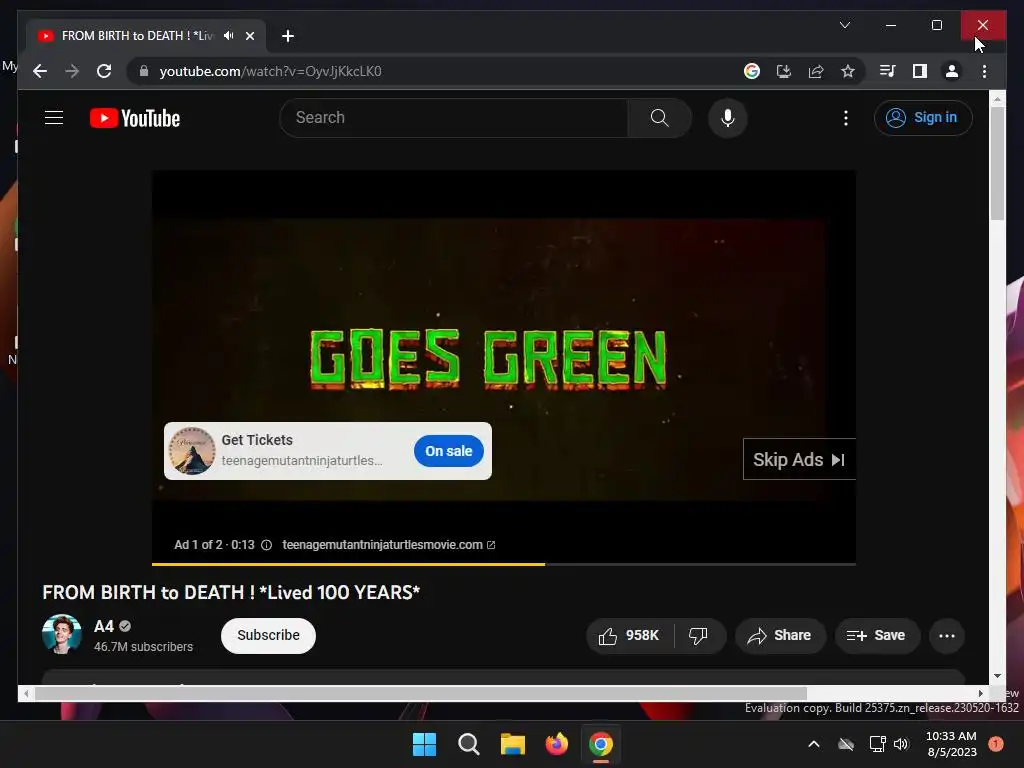Launch Firefox from taskbar
Image resolution: width=1024 pixels, height=768 pixels.
click(556, 744)
